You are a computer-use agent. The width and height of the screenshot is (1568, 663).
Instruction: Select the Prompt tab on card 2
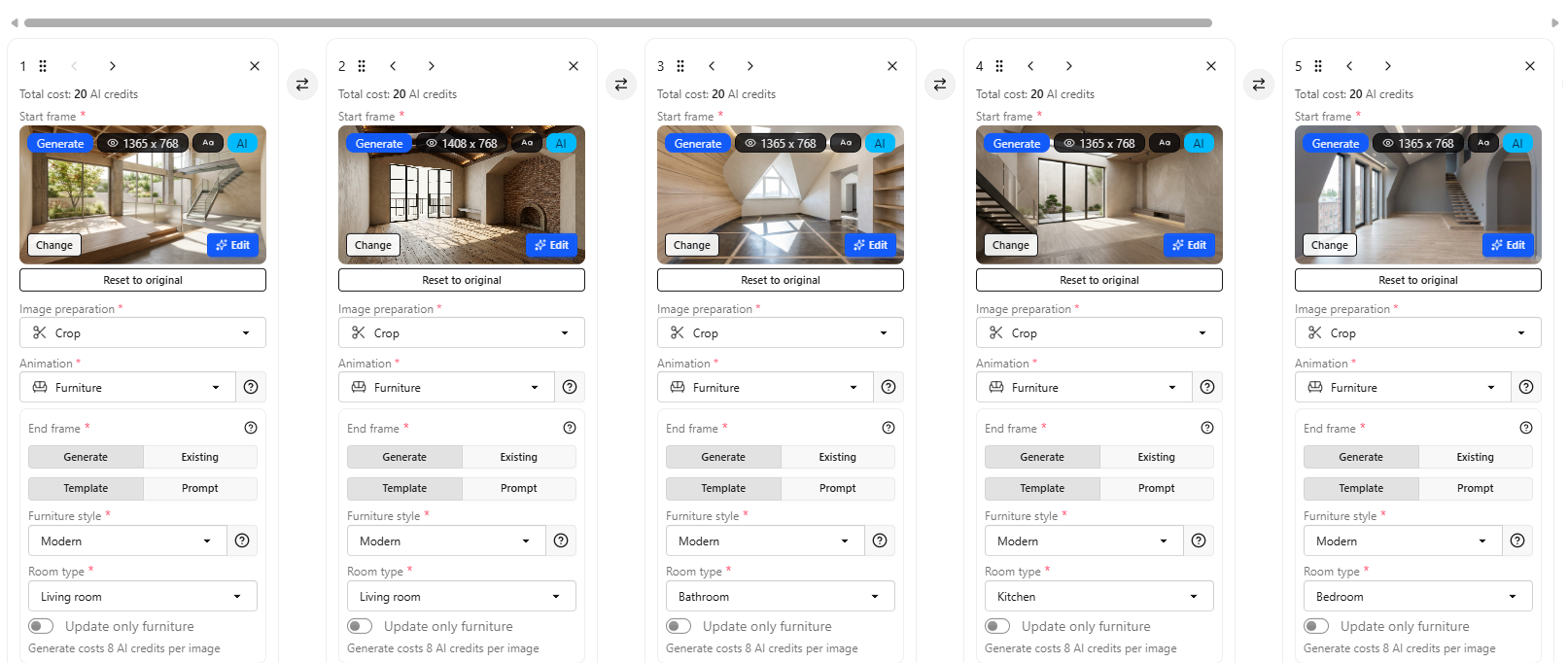click(x=519, y=488)
